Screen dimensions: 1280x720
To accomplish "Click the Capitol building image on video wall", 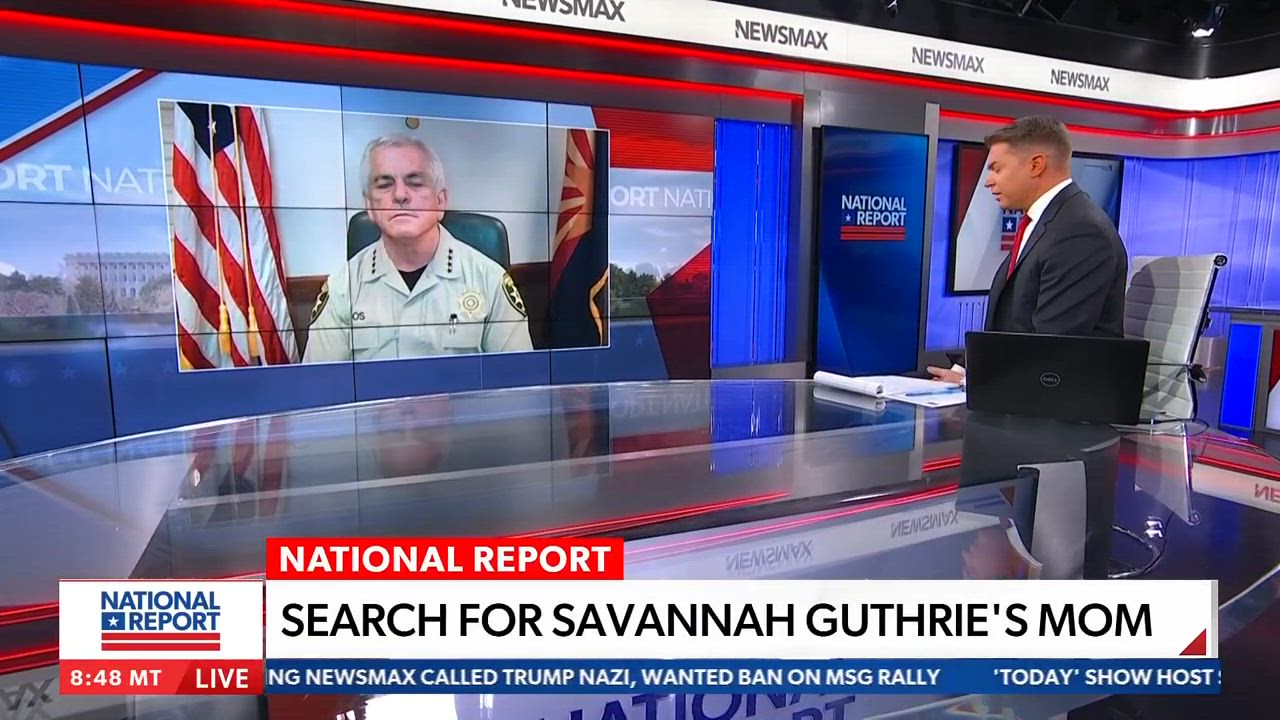I will (x=105, y=275).
